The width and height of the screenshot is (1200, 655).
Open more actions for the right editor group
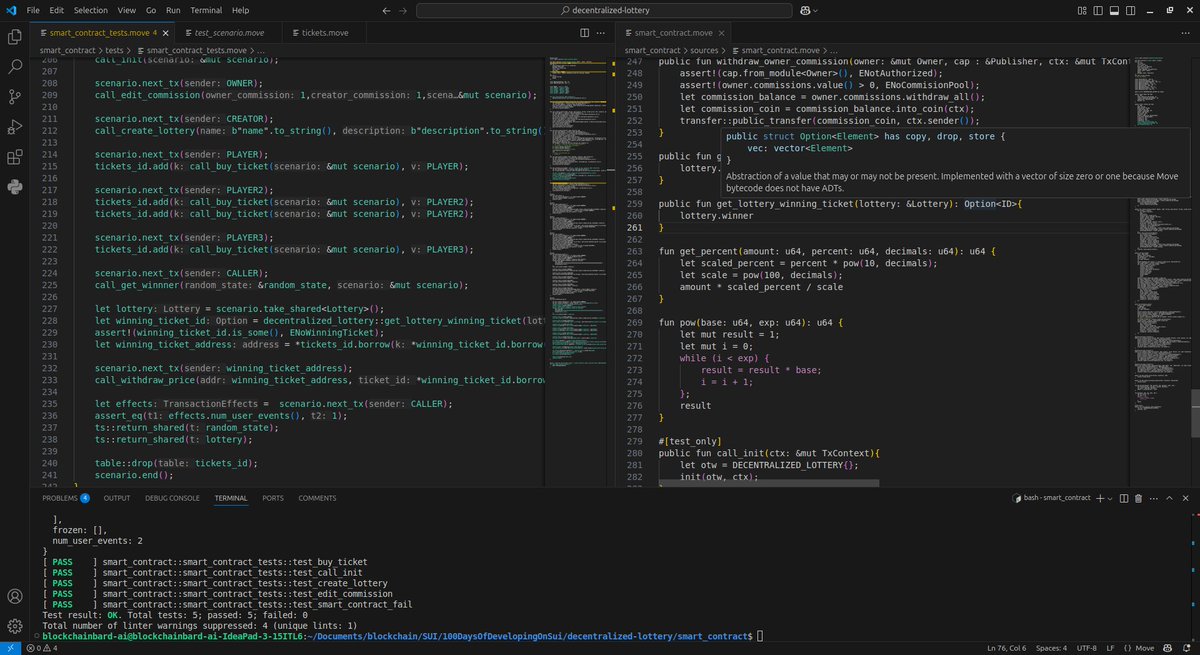(1188, 32)
